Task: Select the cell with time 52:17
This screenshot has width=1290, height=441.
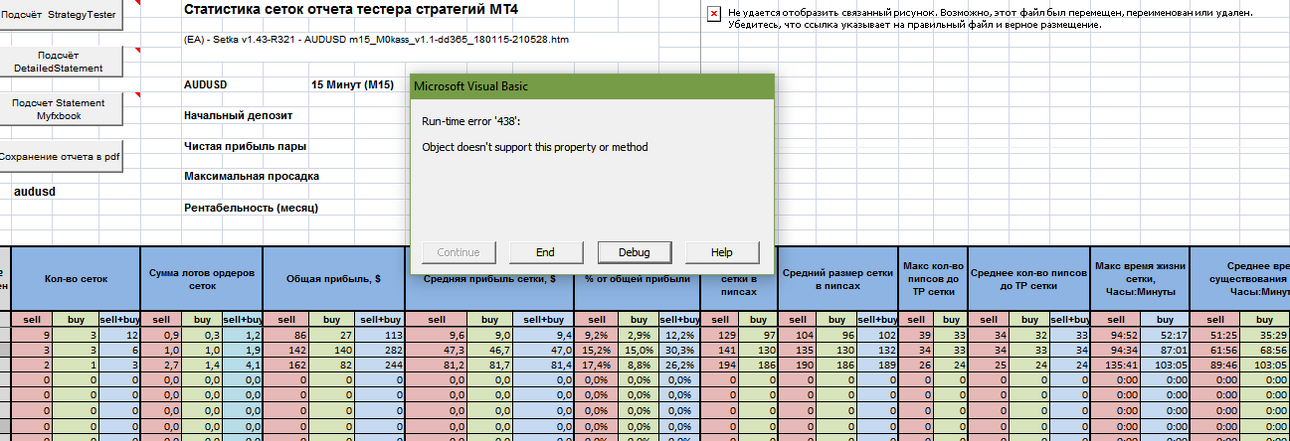Action: [1164, 334]
